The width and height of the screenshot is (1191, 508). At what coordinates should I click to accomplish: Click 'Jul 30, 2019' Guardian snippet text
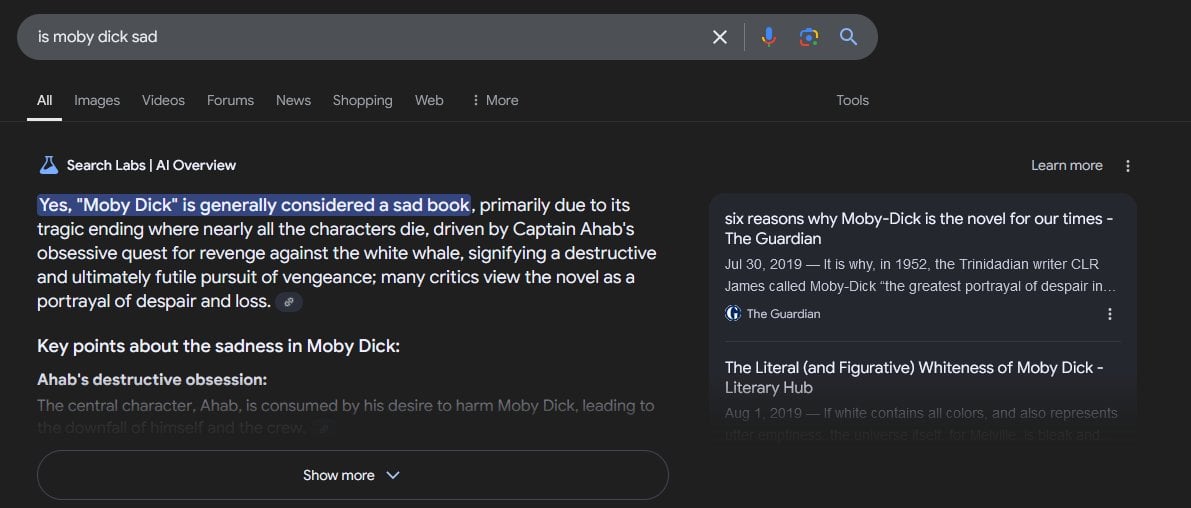tap(921, 276)
